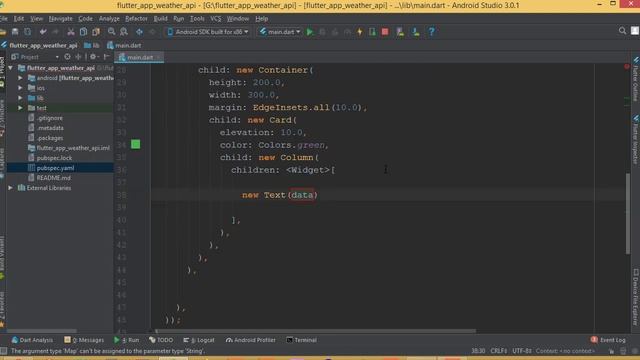The height and width of the screenshot is (360, 640).
Task: Click the lib breadcrumb in navigation bar
Action: [x=92, y=45]
